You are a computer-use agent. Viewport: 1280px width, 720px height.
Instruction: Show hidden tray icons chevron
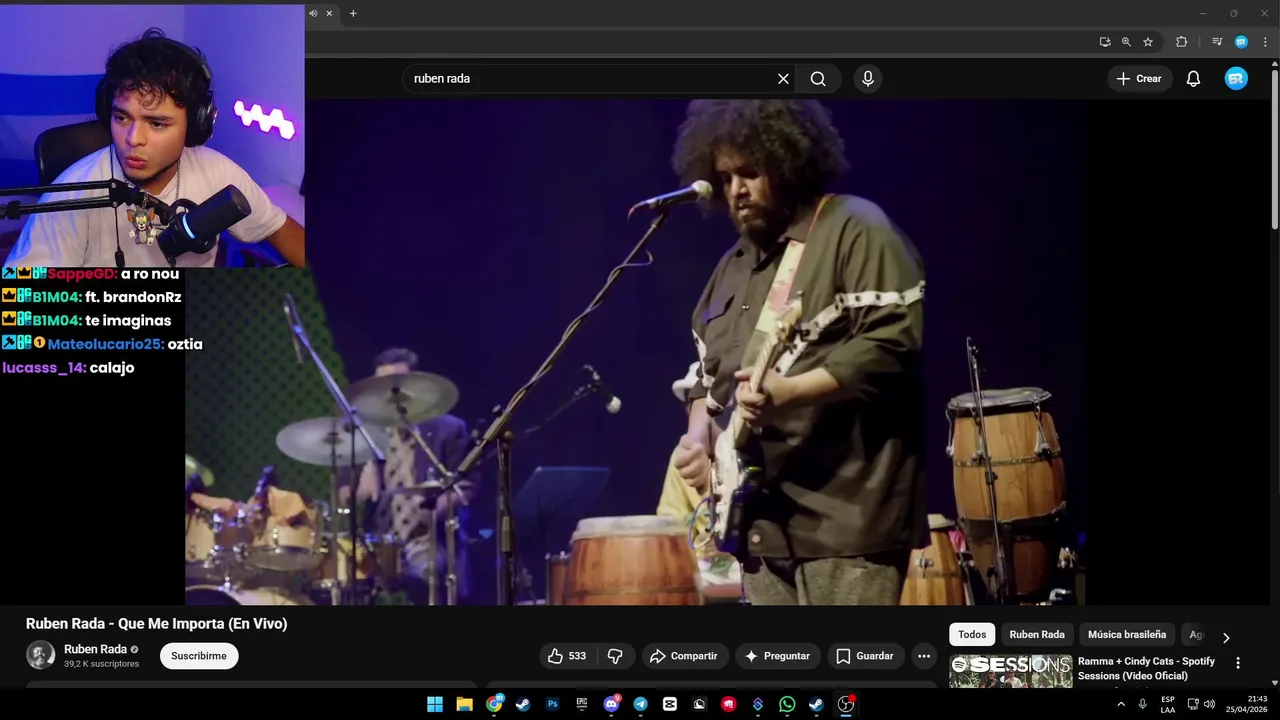tap(1121, 704)
